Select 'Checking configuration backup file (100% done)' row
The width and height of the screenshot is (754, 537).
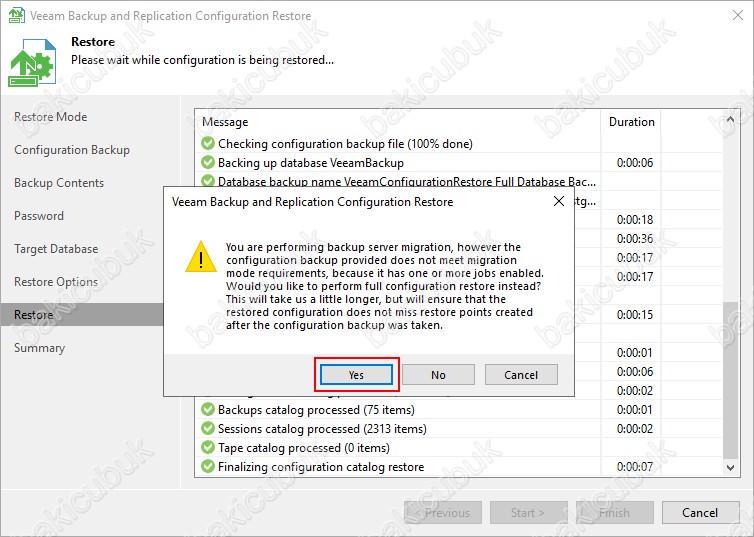(459, 144)
